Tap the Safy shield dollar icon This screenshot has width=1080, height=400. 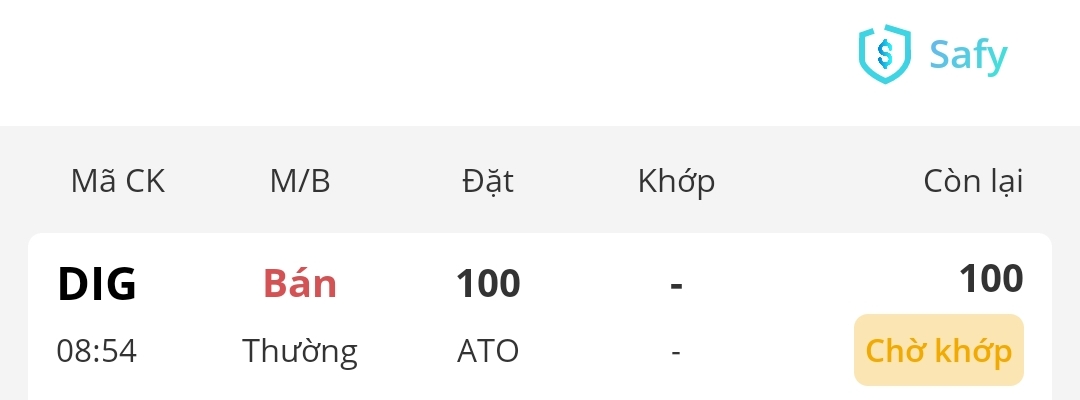[885, 54]
